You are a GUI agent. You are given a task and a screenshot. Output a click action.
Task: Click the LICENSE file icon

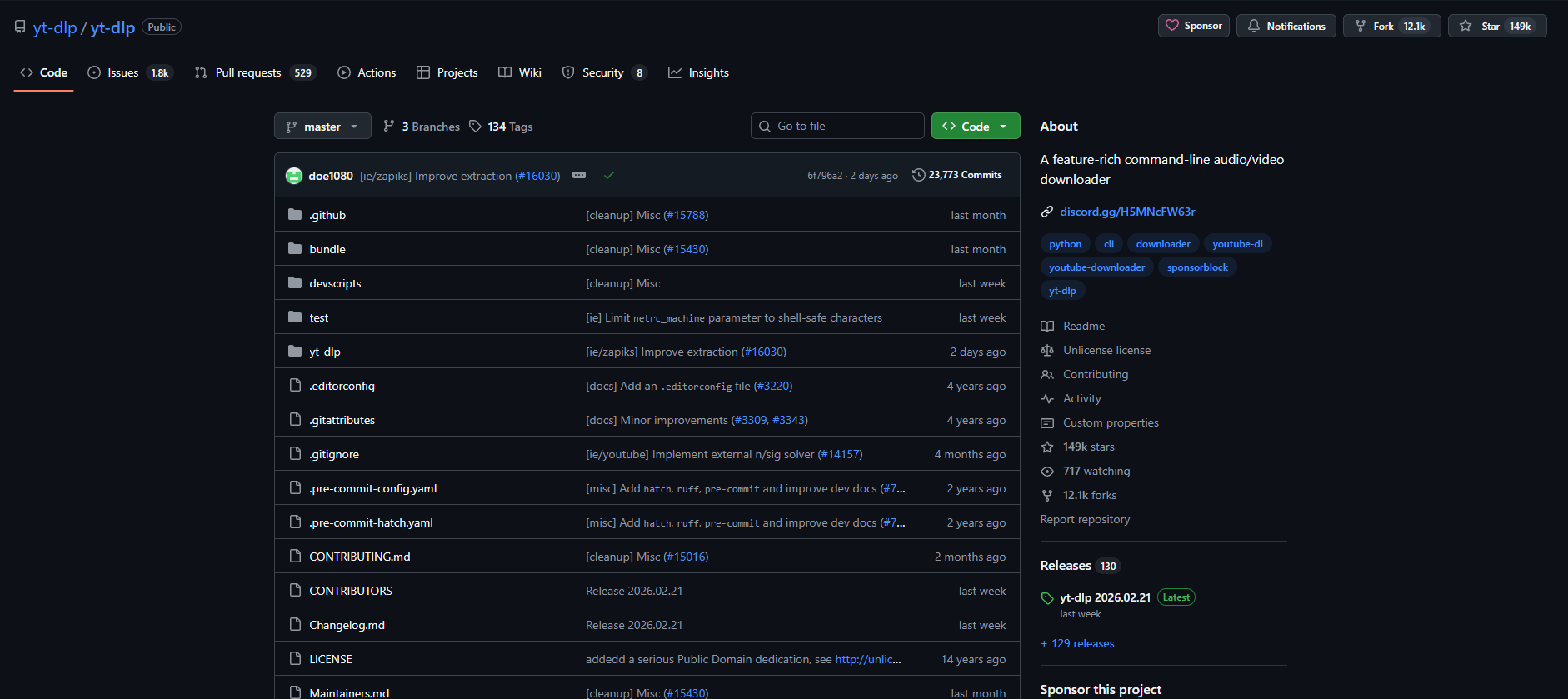click(x=295, y=659)
